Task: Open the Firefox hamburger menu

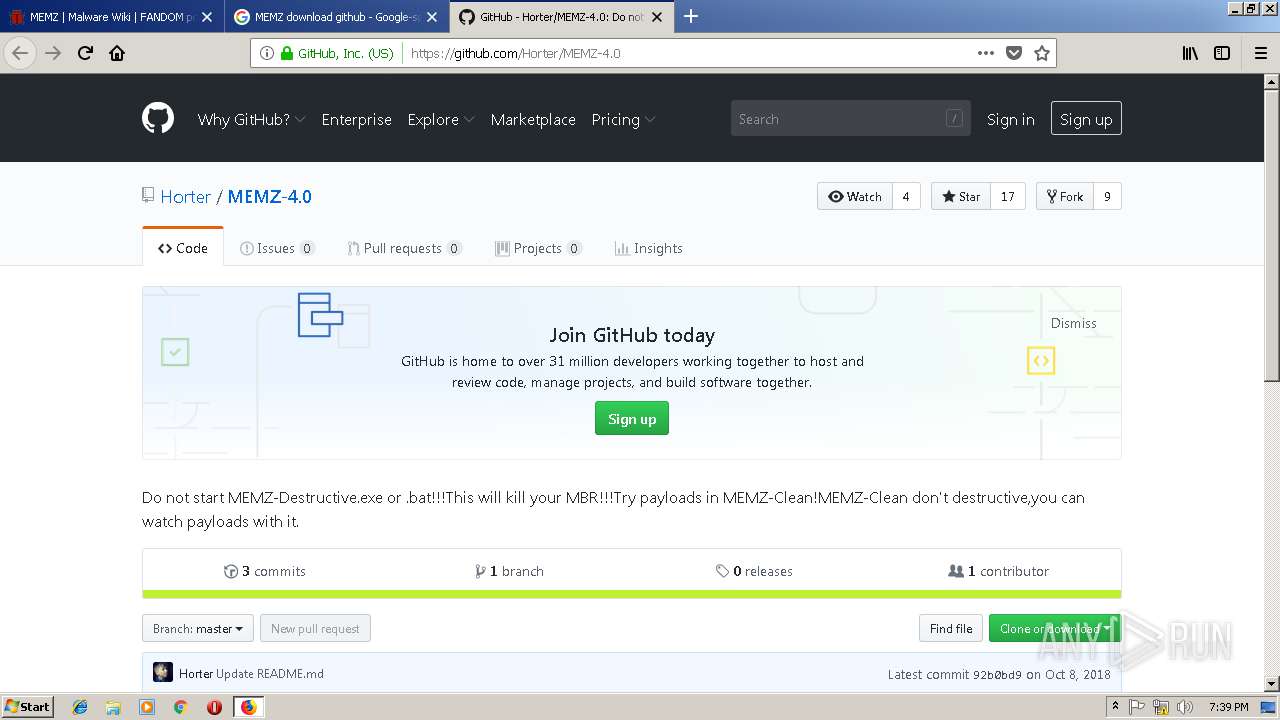Action: pos(1261,53)
